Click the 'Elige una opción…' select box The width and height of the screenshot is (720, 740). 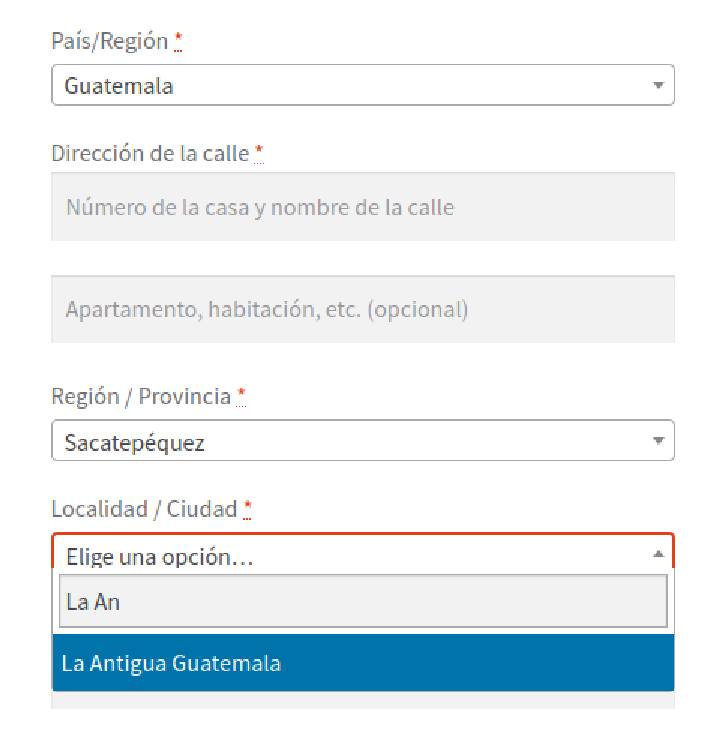363,554
